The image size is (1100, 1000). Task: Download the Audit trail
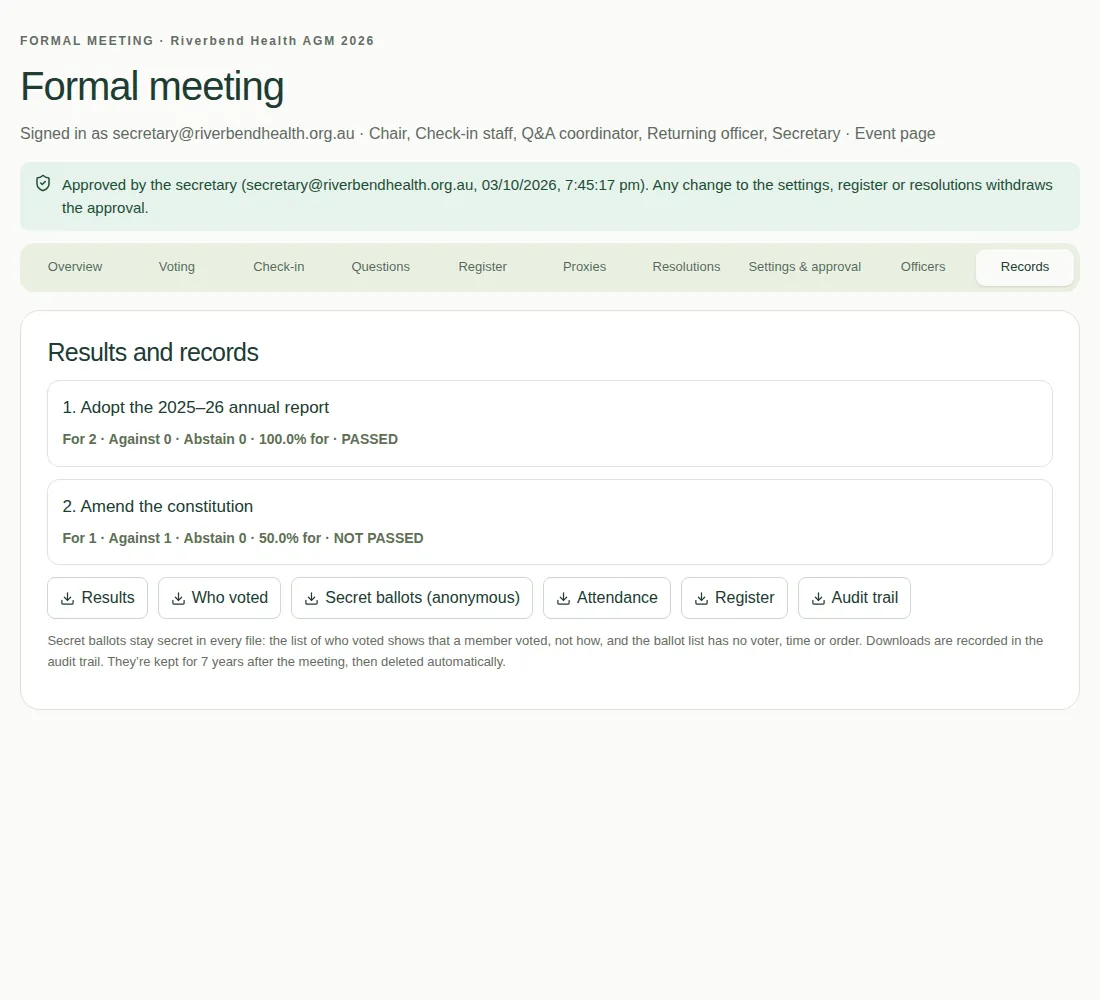(x=854, y=598)
